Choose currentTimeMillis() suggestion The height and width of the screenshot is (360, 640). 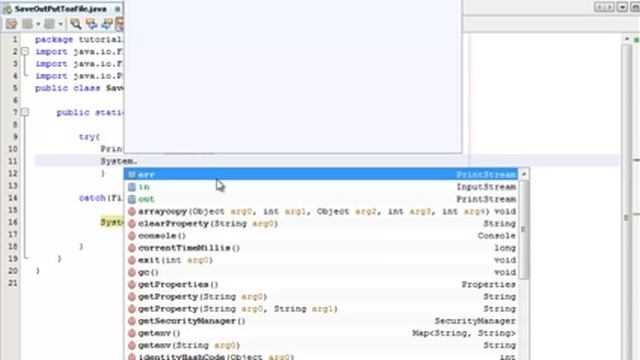(321, 248)
